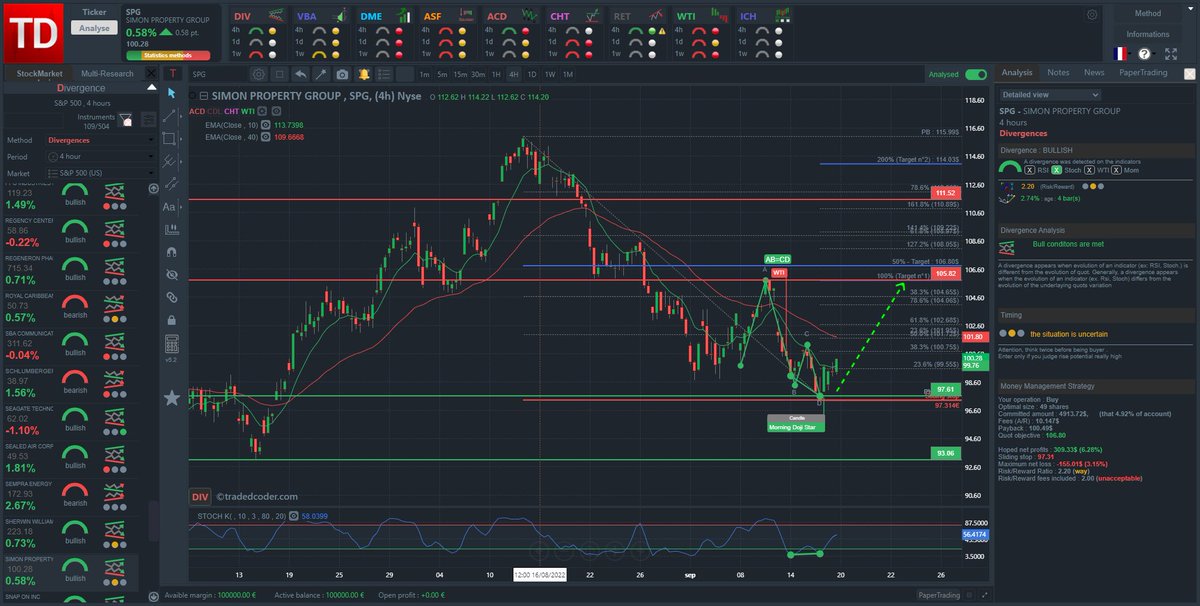
Task: Click the square layout icon in toolbar
Action: pyautogui.click(x=280, y=74)
